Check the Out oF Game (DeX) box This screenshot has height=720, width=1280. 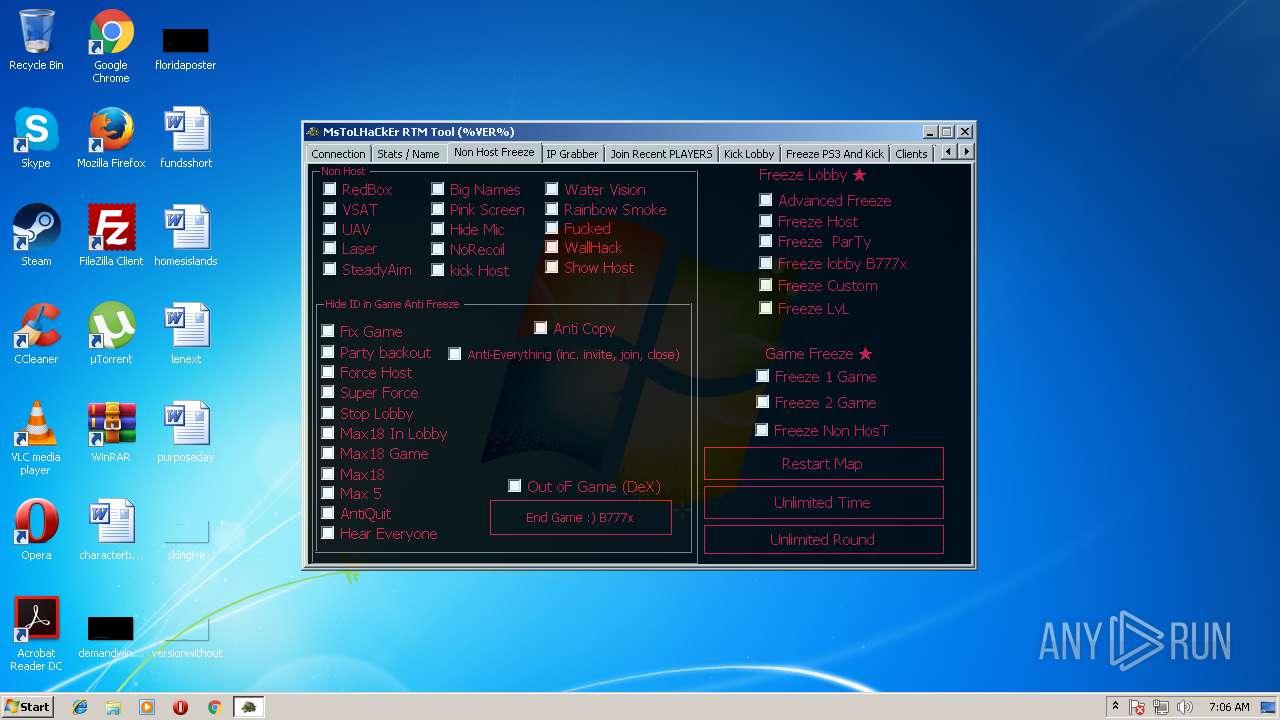(515, 486)
